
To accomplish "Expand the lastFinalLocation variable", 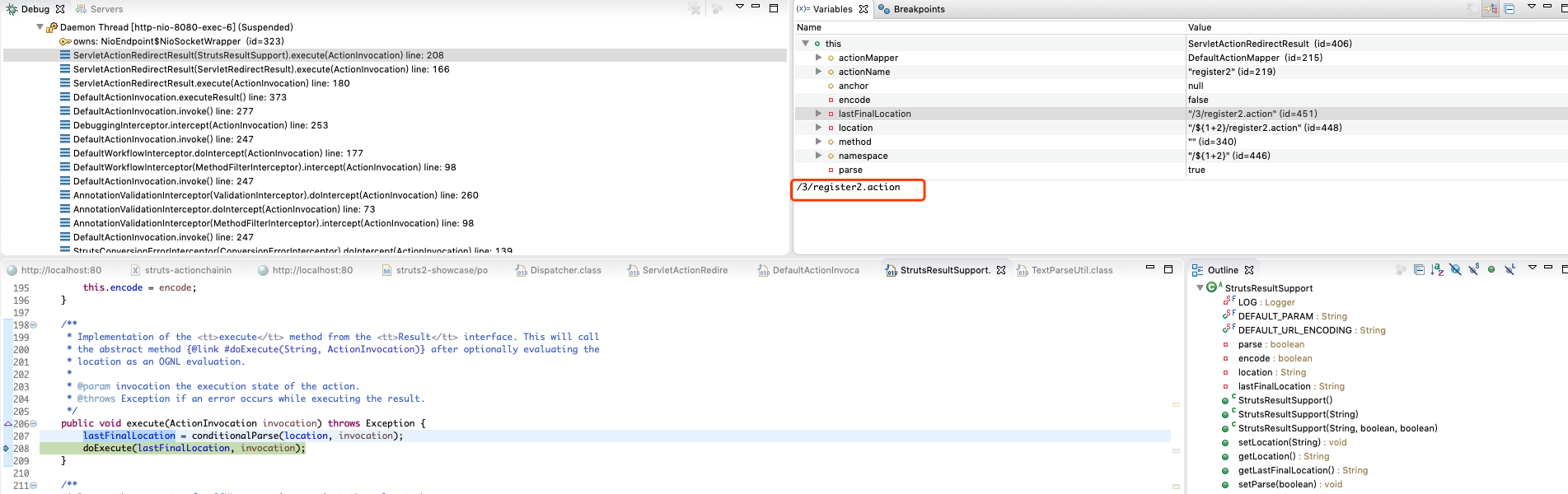I will pos(818,114).
